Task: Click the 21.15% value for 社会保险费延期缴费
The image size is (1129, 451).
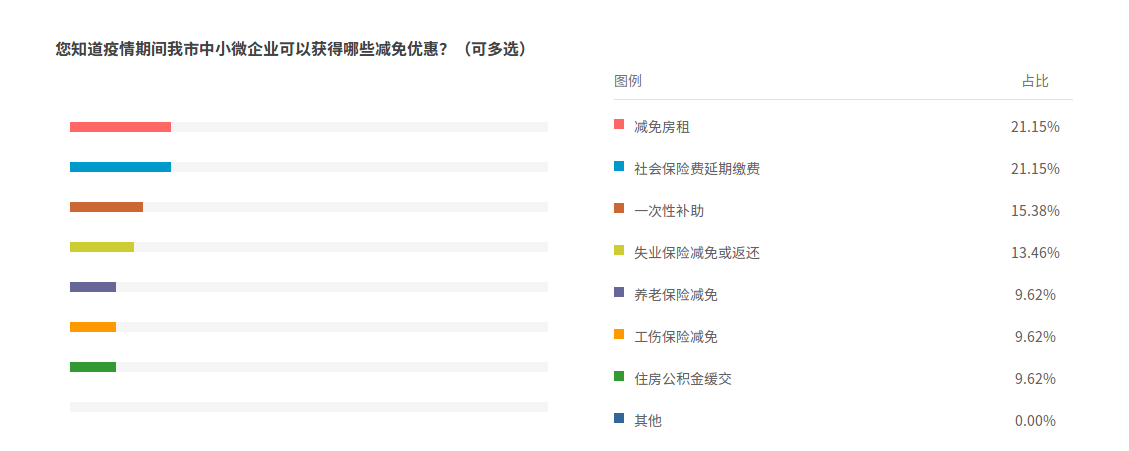Action: click(x=1035, y=169)
